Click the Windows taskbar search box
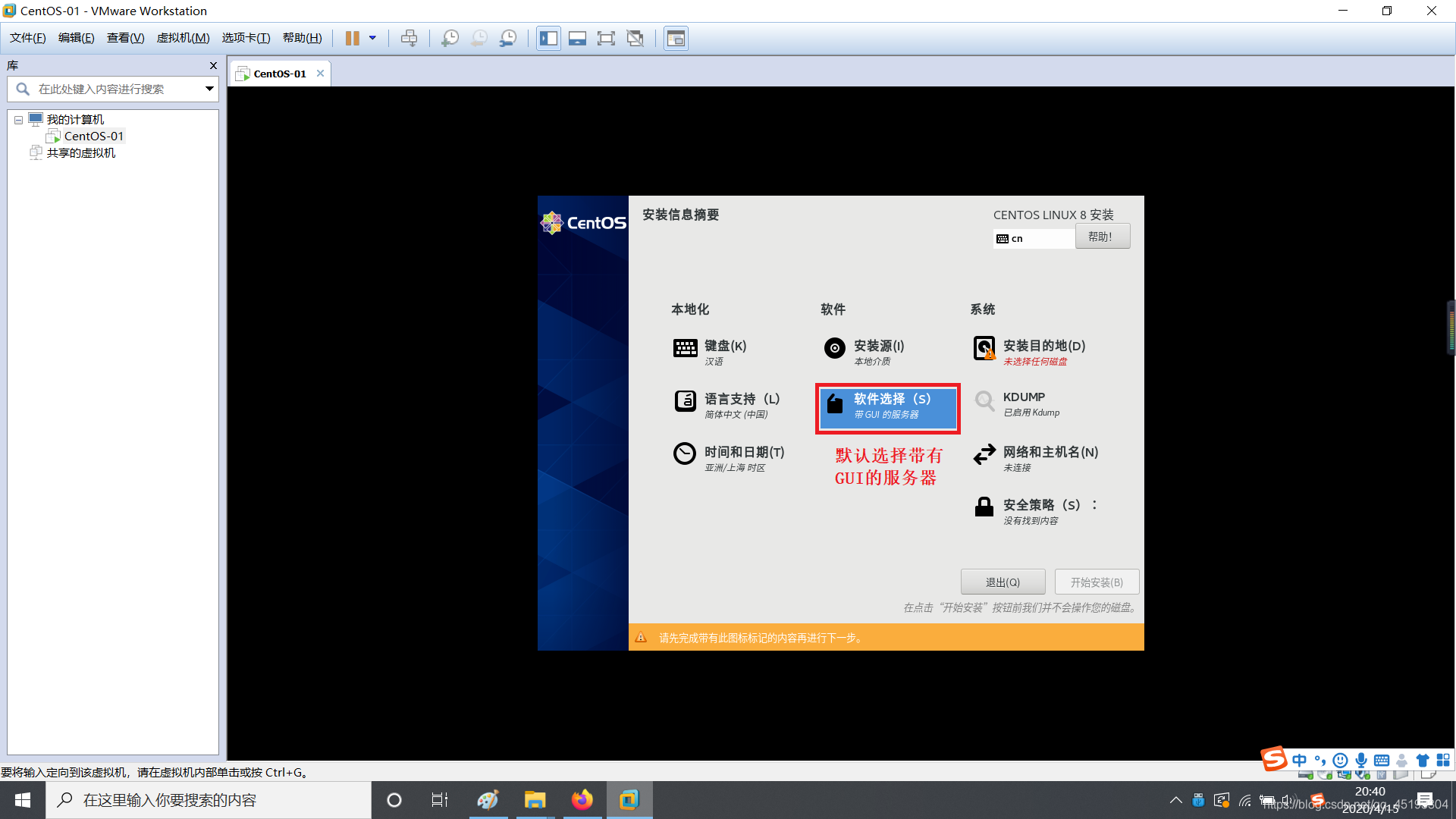Viewport: 1456px width, 819px height. click(x=209, y=800)
